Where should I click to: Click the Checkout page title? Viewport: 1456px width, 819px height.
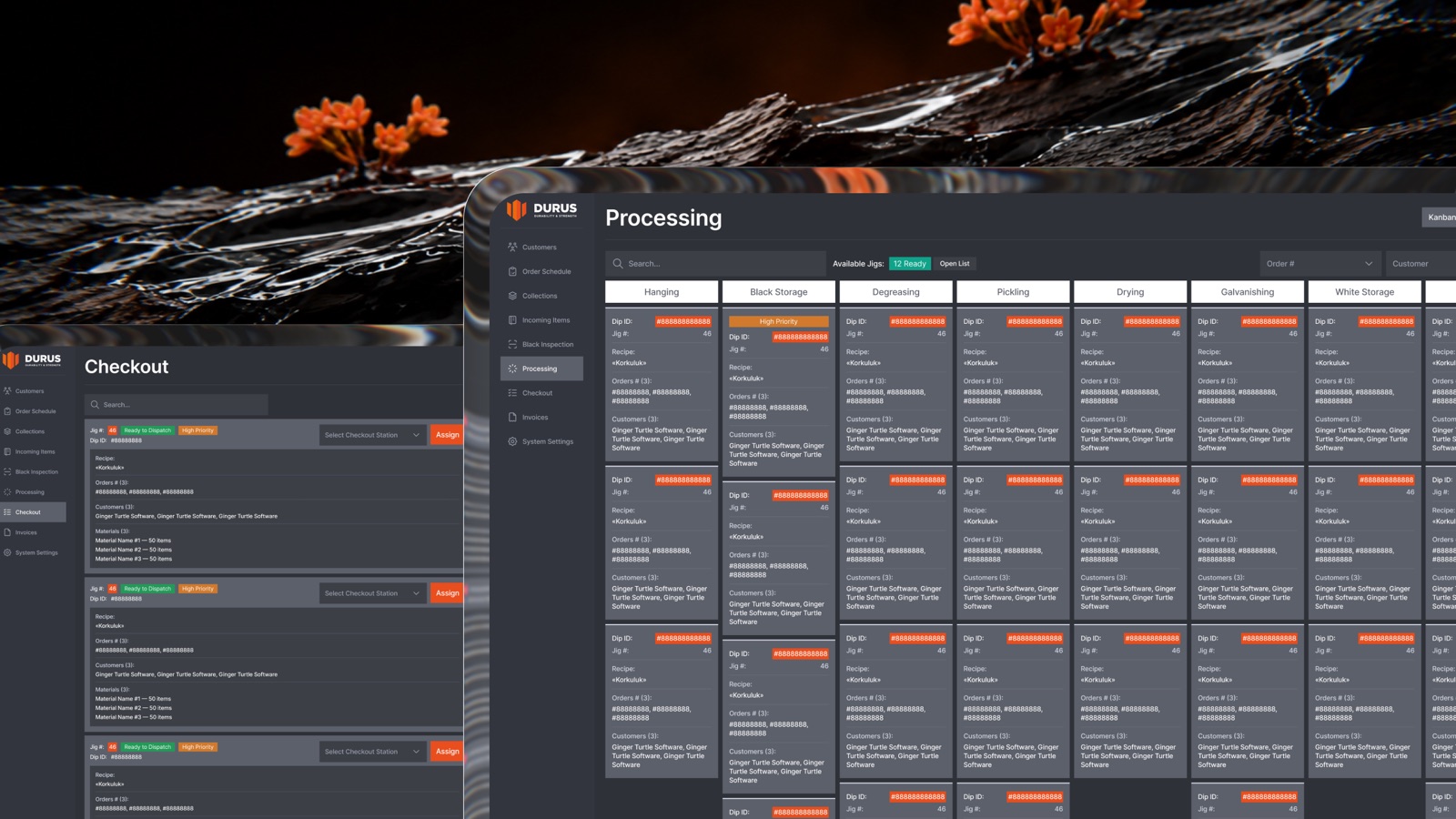tap(126, 367)
